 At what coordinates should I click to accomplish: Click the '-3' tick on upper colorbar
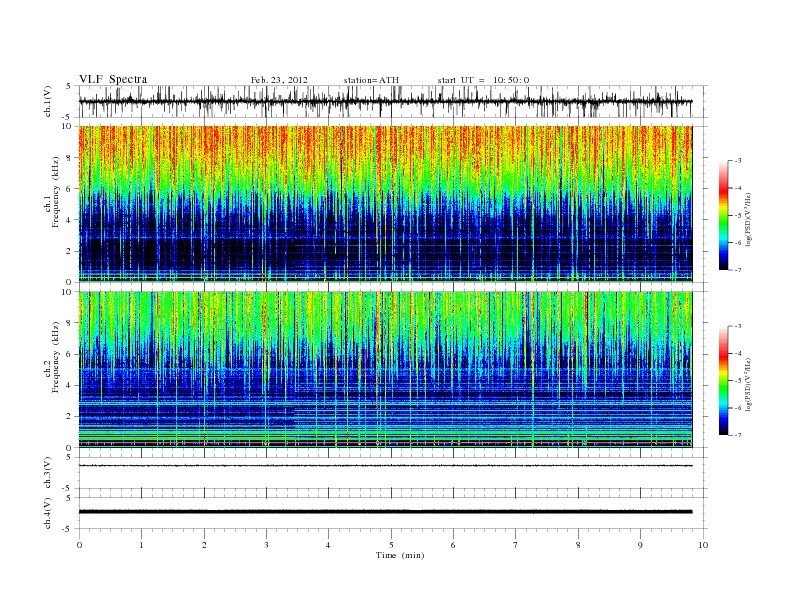pos(737,161)
